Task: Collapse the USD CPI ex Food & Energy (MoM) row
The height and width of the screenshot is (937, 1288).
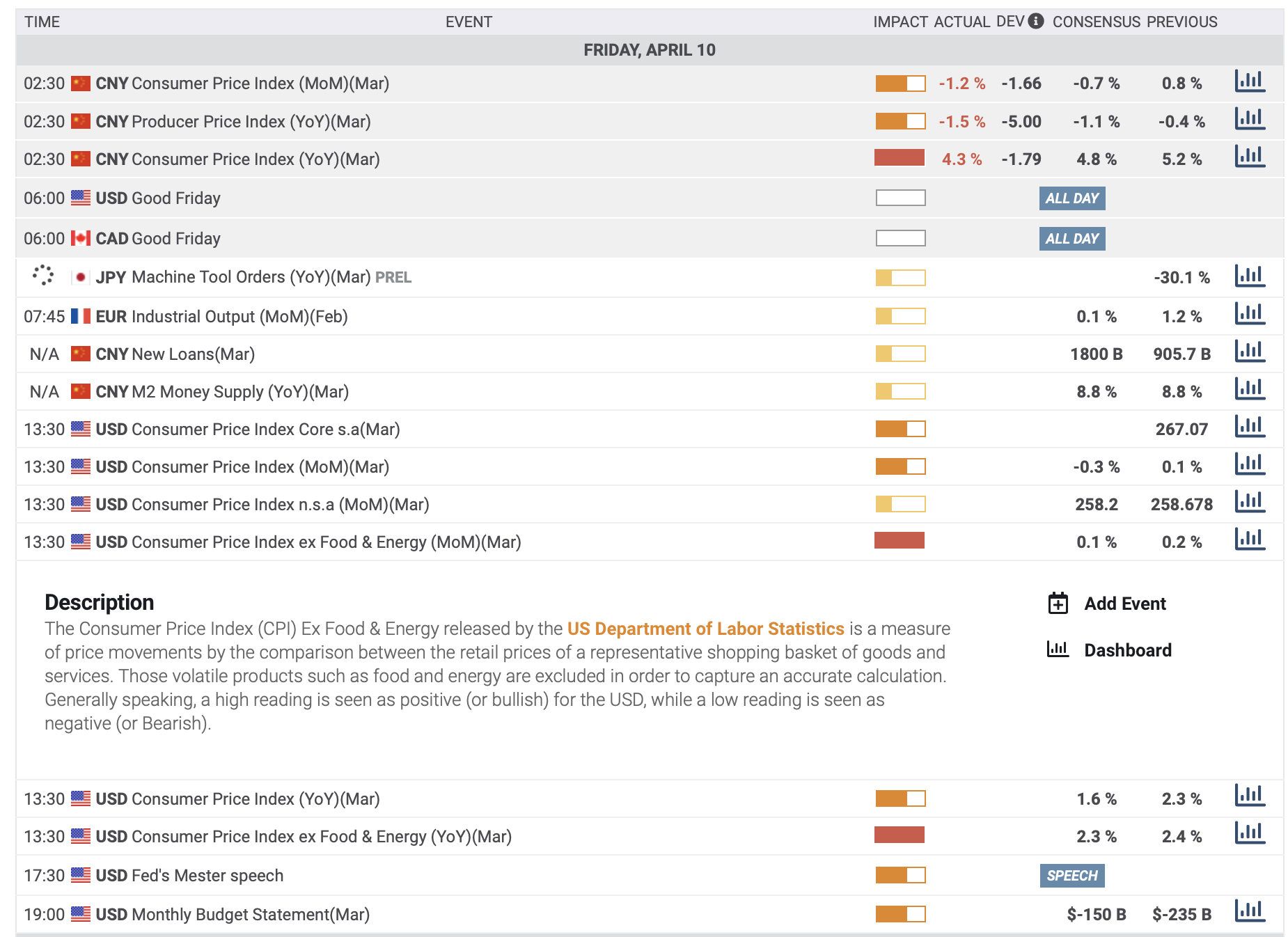Action: pos(649,542)
